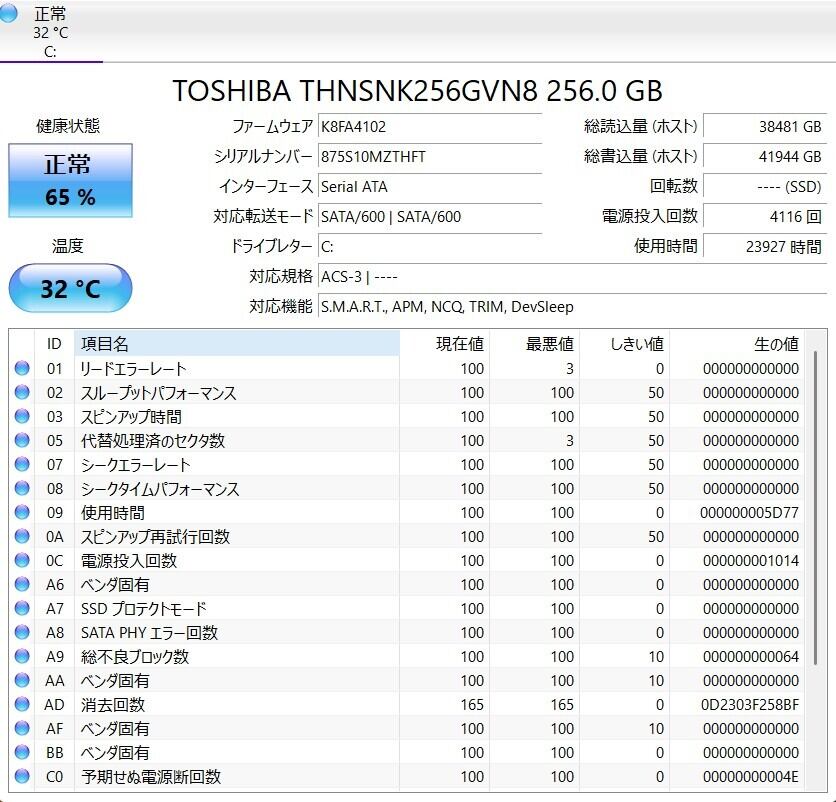The image size is (836, 802).
Task: Select the リードエラーレート row name
Action: [x=133, y=368]
